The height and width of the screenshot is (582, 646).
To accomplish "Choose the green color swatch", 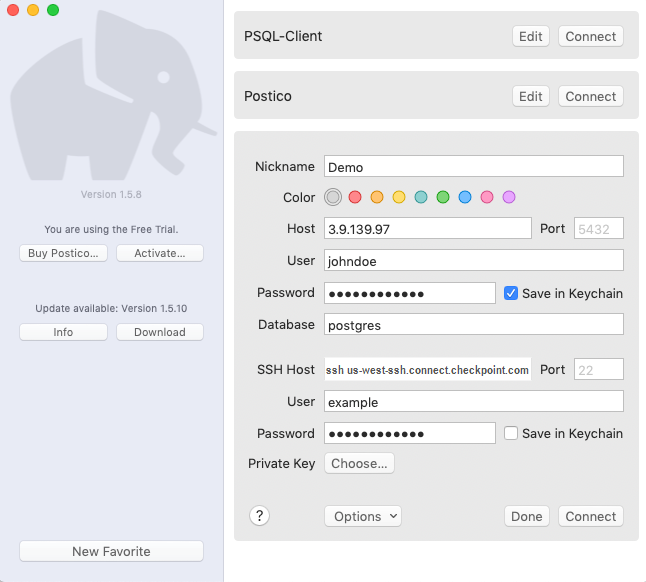I will point(443,197).
